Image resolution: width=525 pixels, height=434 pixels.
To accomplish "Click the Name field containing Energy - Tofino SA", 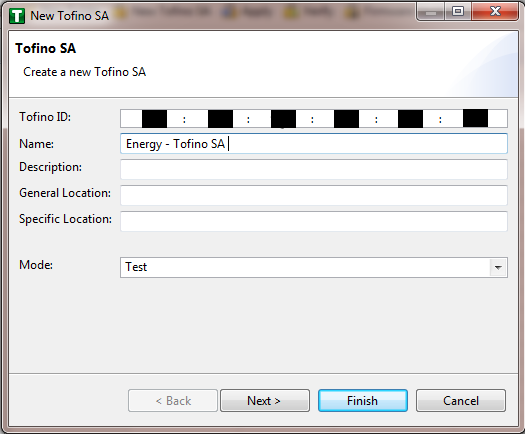I will pos(314,144).
